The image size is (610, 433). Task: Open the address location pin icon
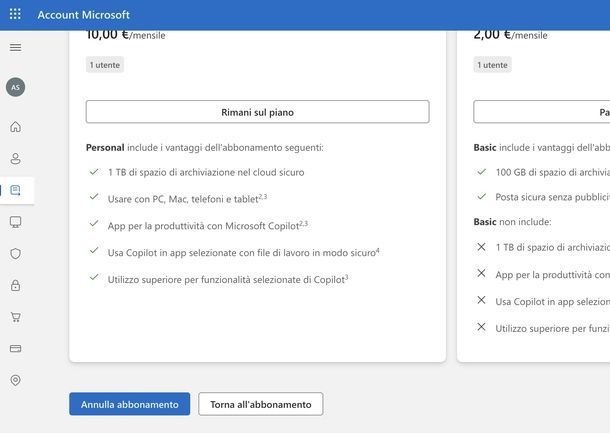click(x=16, y=380)
